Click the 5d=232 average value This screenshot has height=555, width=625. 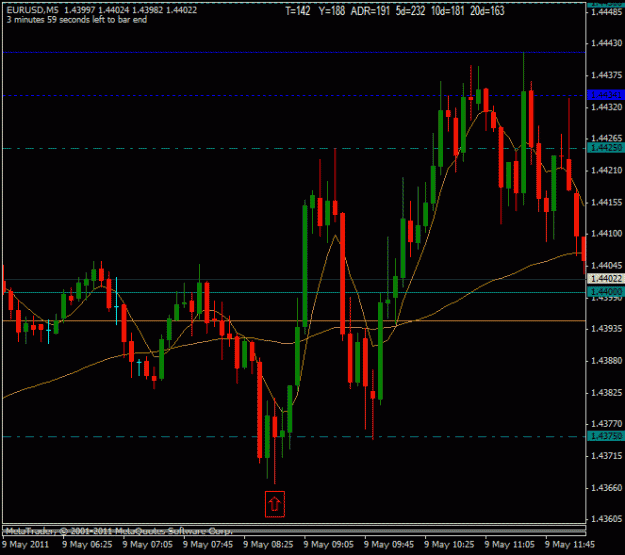[411, 11]
